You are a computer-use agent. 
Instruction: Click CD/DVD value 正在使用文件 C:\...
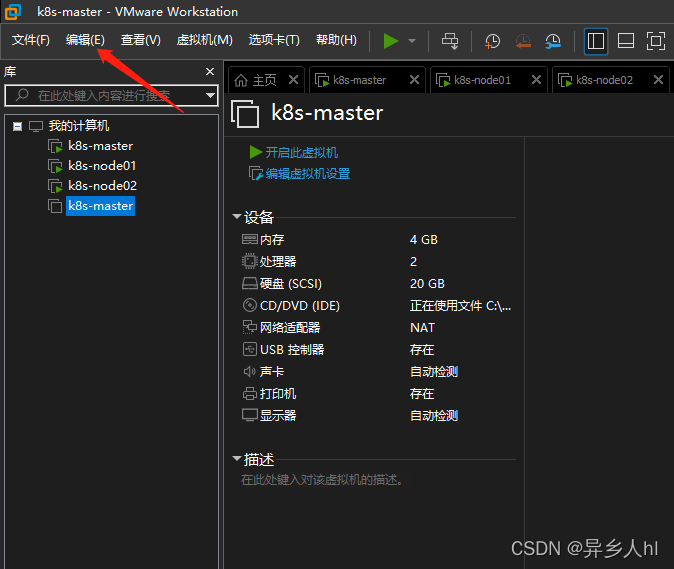460,306
